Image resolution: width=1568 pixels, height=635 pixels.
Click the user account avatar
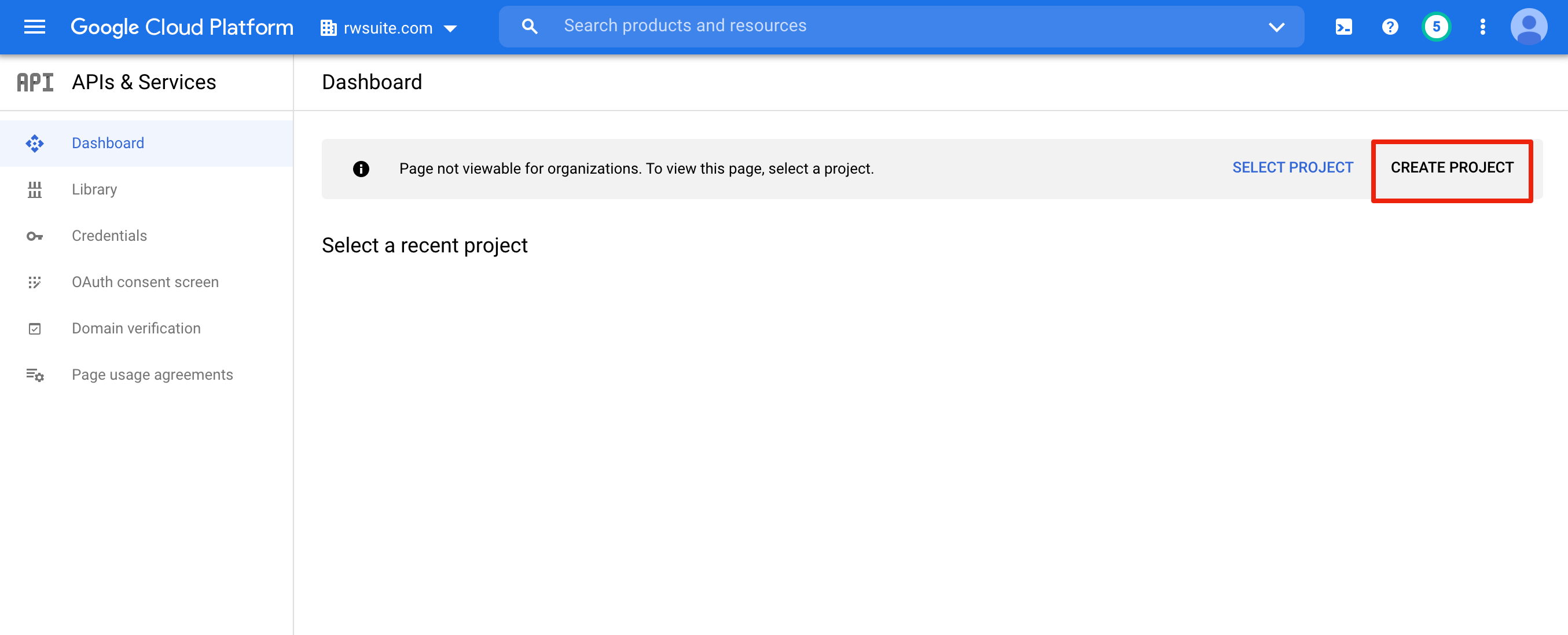1529,27
